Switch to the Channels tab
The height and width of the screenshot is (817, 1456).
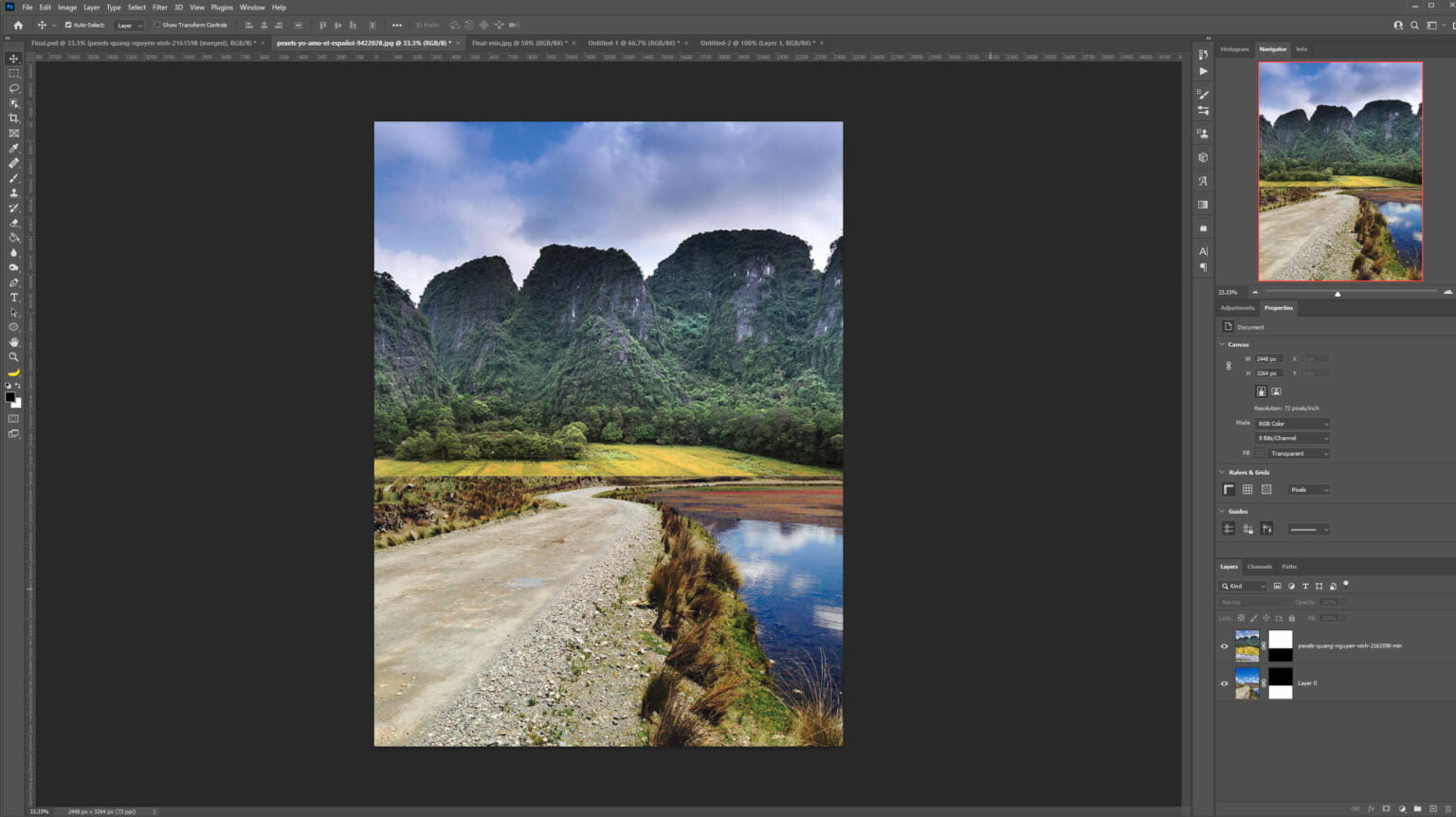pyautogui.click(x=1260, y=566)
